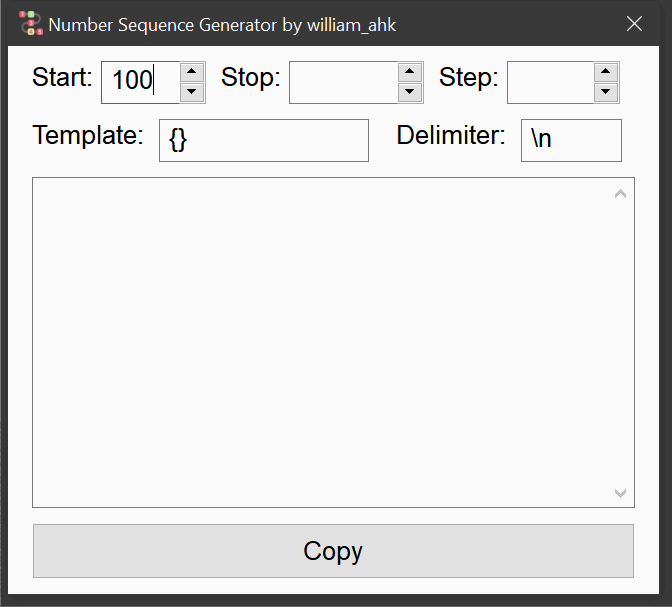
Task: Copy the generated sequence
Action: (333, 551)
